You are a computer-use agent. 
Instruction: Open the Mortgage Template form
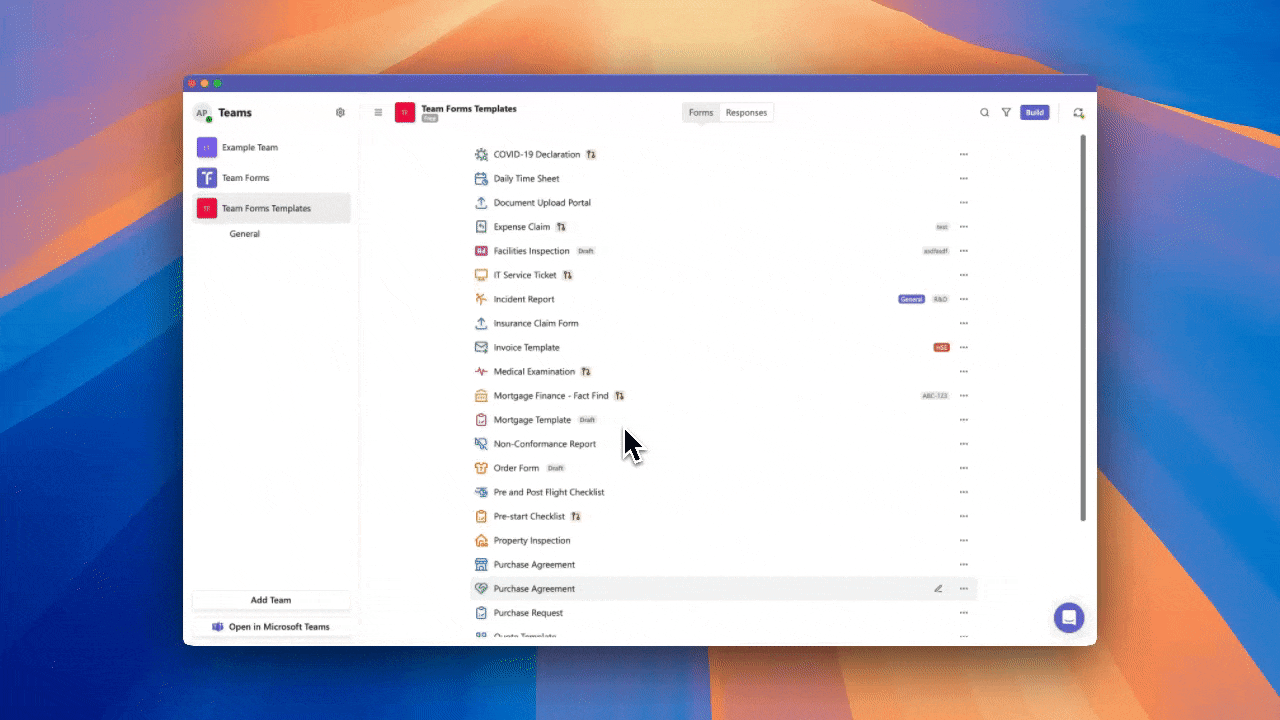[532, 420]
